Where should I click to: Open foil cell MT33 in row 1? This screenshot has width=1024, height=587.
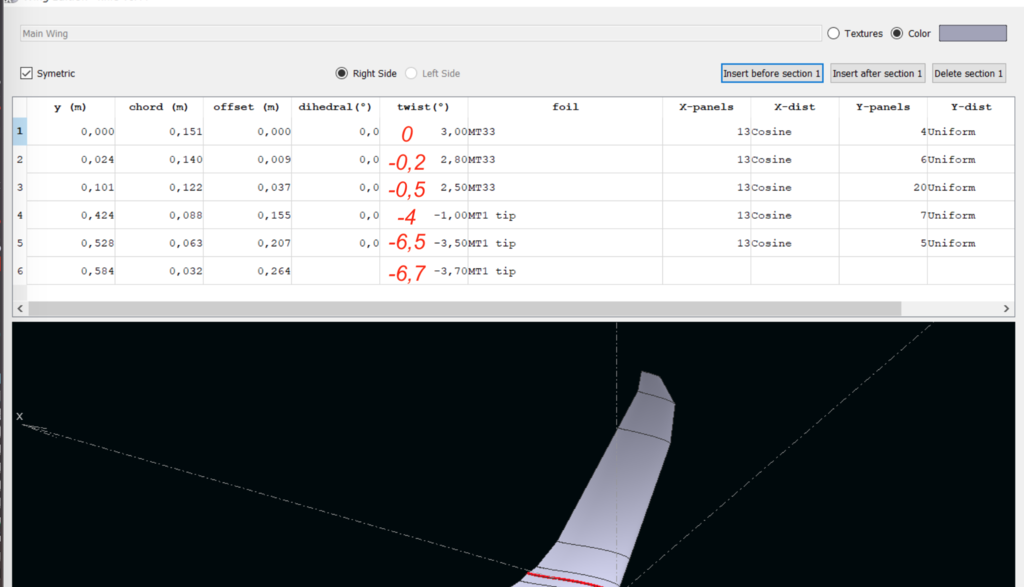pyautogui.click(x=565, y=131)
